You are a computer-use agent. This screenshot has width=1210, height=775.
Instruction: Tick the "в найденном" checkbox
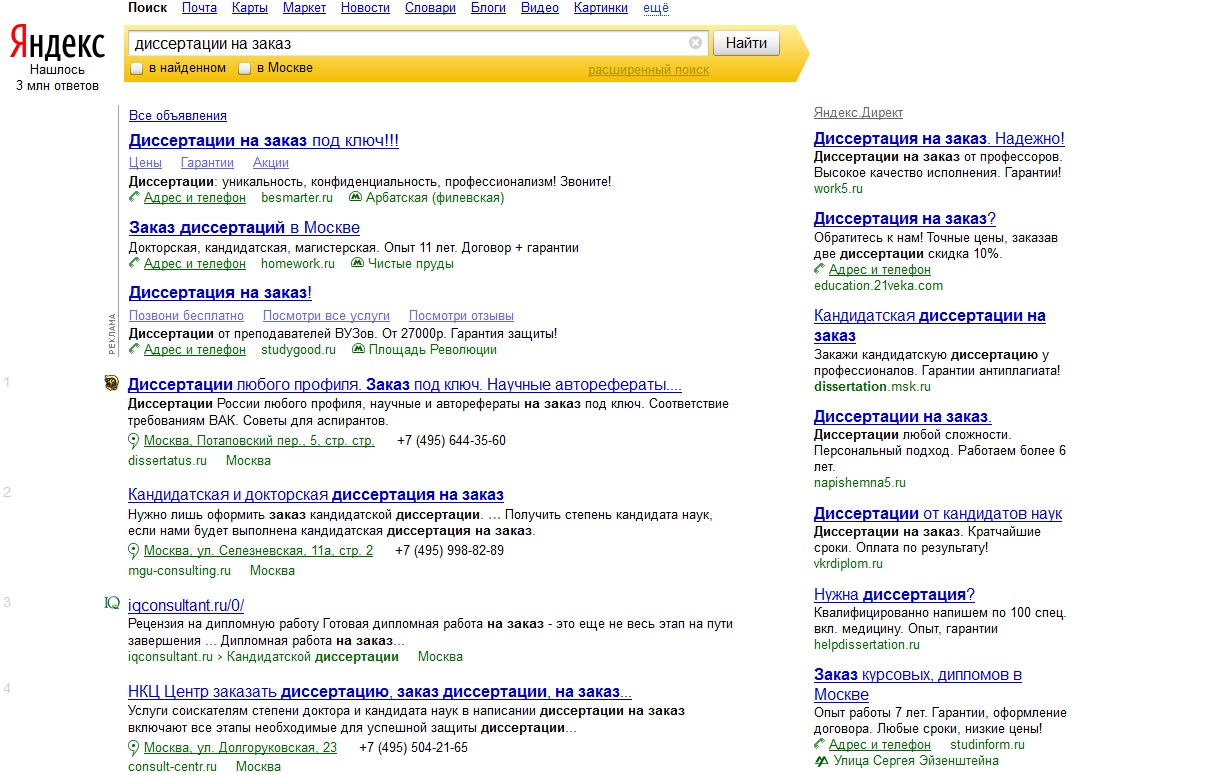point(137,69)
